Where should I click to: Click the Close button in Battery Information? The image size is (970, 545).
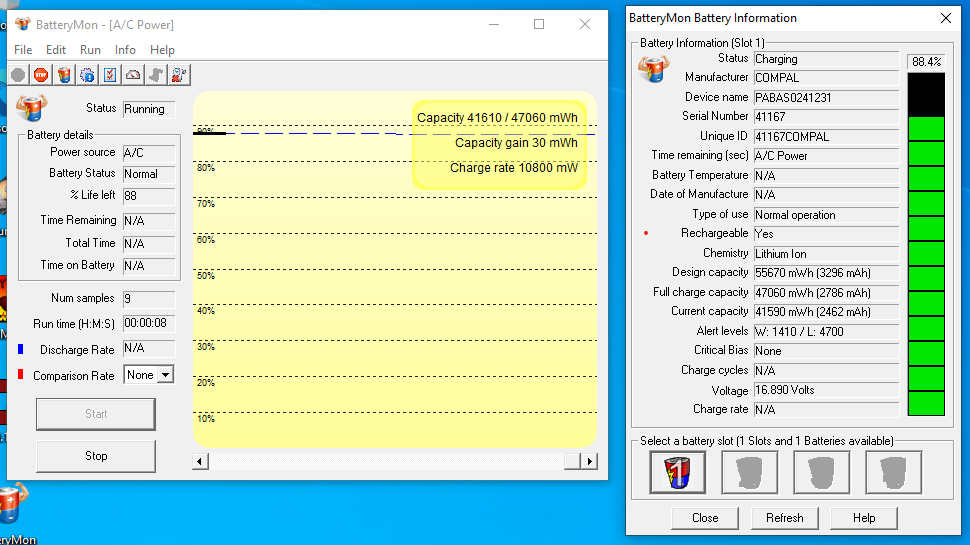click(705, 518)
